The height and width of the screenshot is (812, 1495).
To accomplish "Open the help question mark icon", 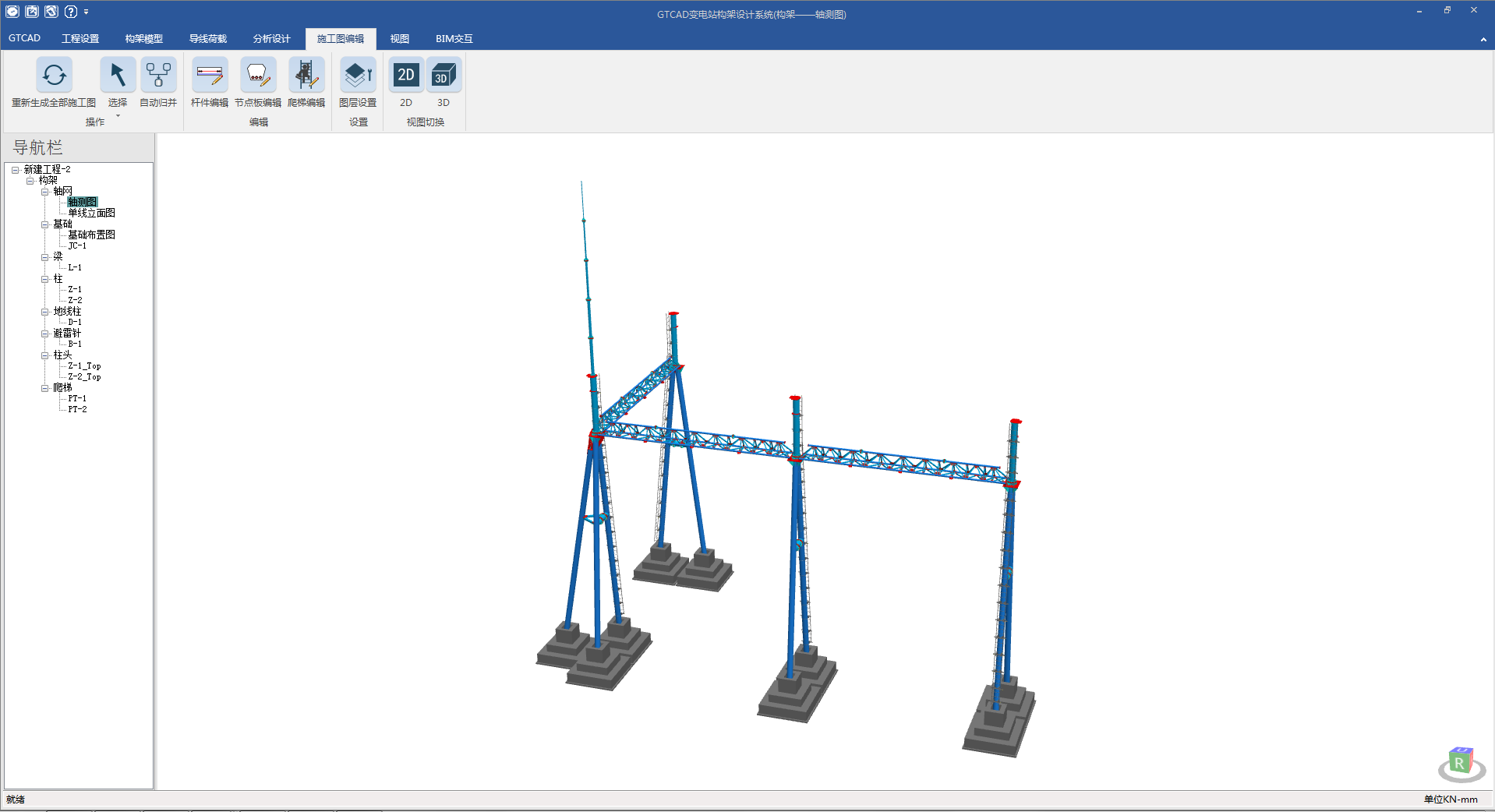I will (71, 12).
